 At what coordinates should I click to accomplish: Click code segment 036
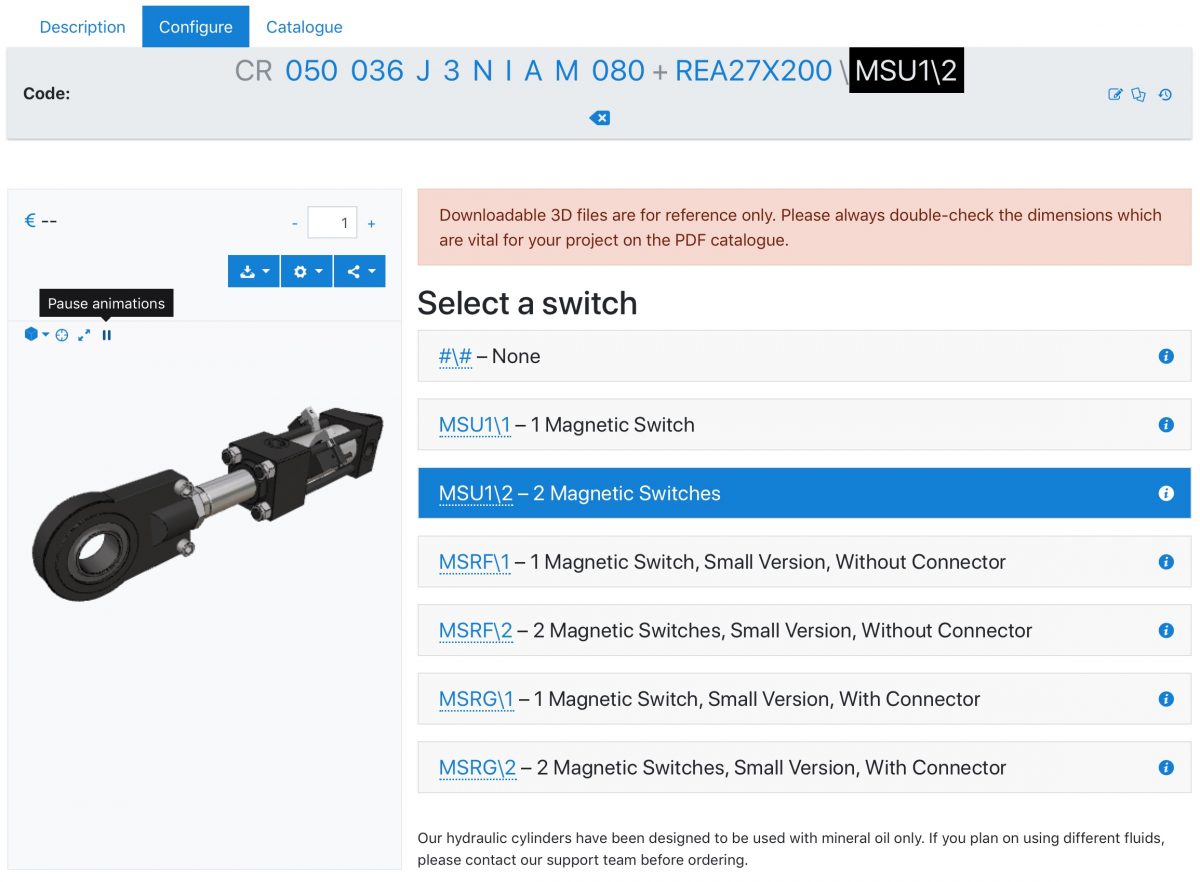tap(377, 71)
